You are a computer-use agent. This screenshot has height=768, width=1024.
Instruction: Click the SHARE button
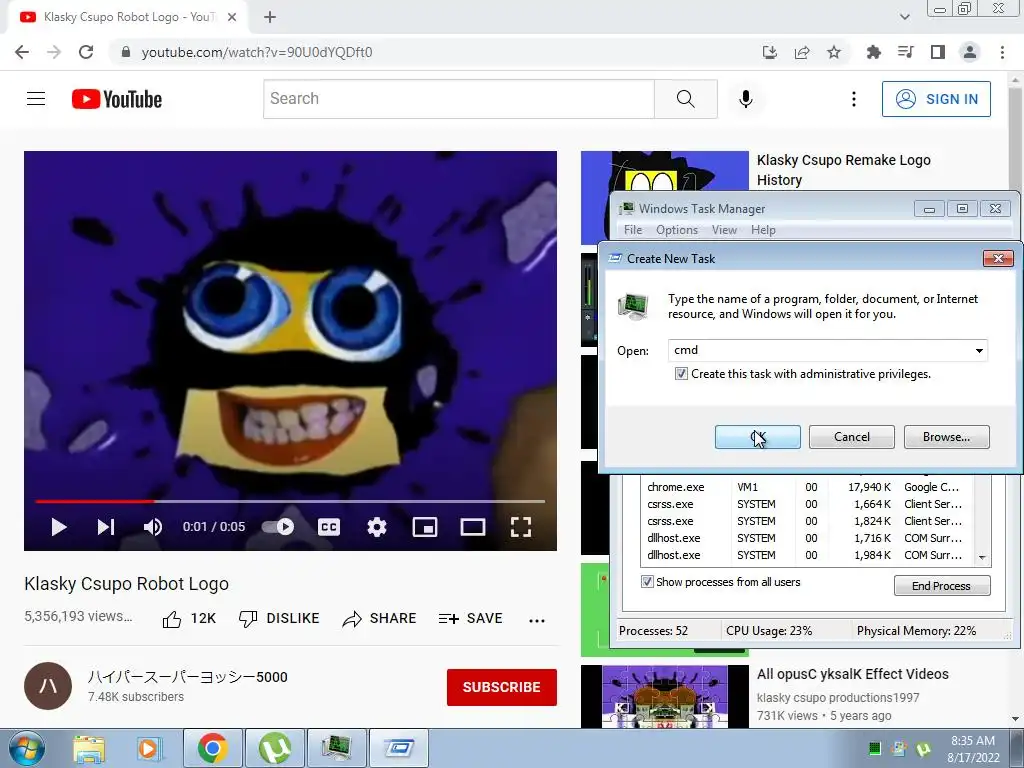click(379, 618)
